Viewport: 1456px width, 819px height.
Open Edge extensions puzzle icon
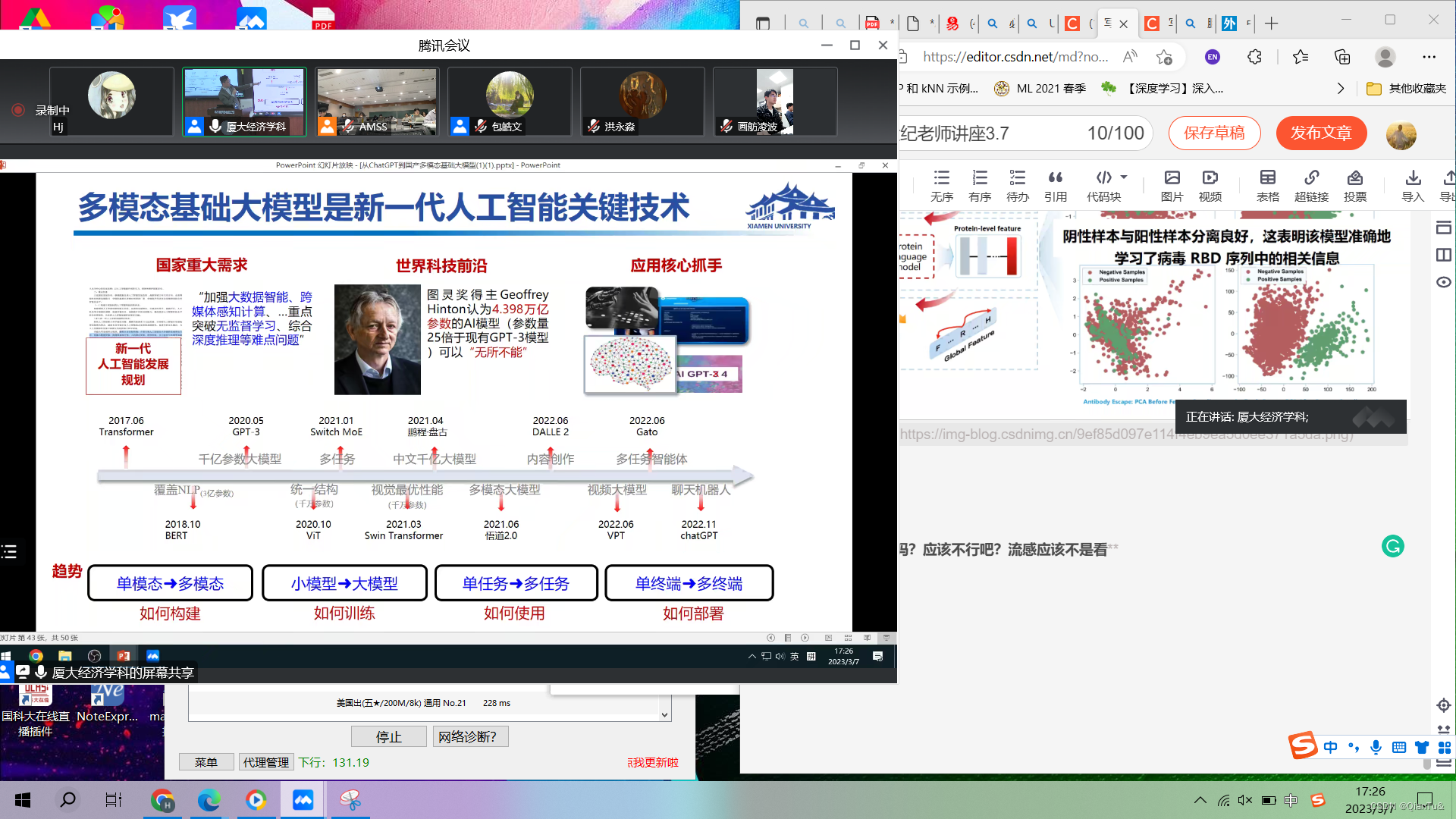1254,57
